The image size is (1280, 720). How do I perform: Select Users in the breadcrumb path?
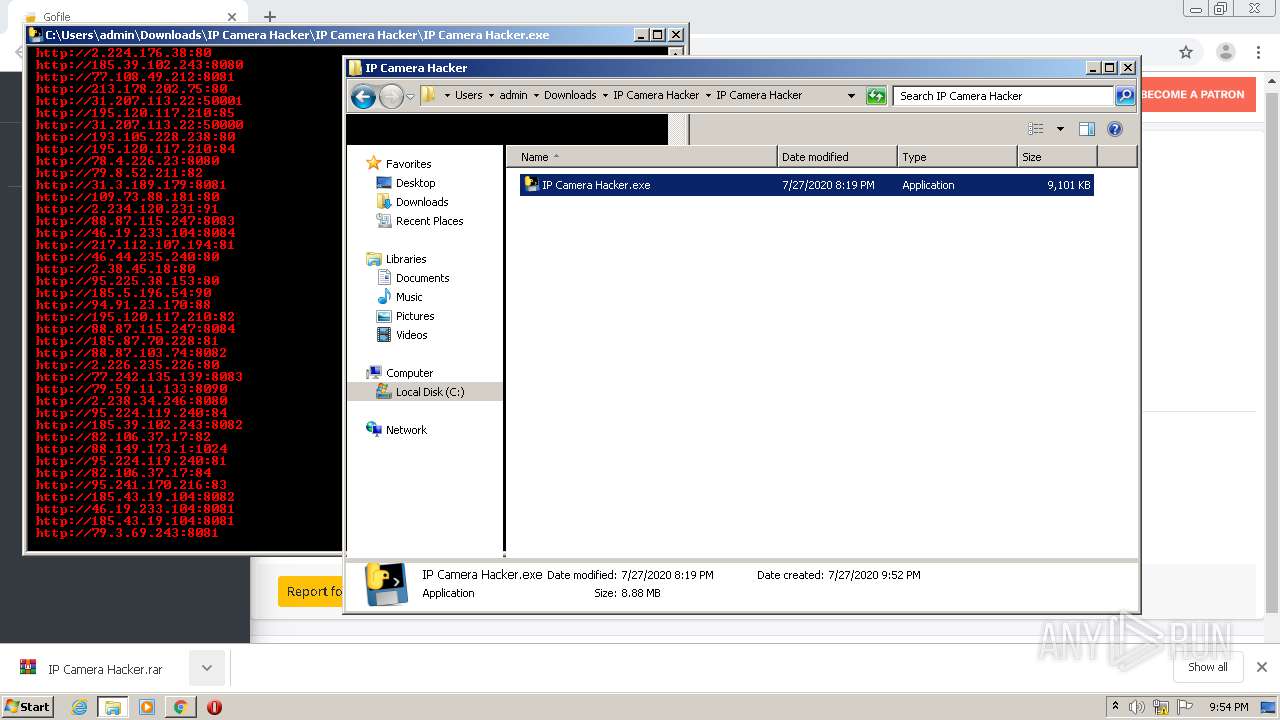pos(468,95)
